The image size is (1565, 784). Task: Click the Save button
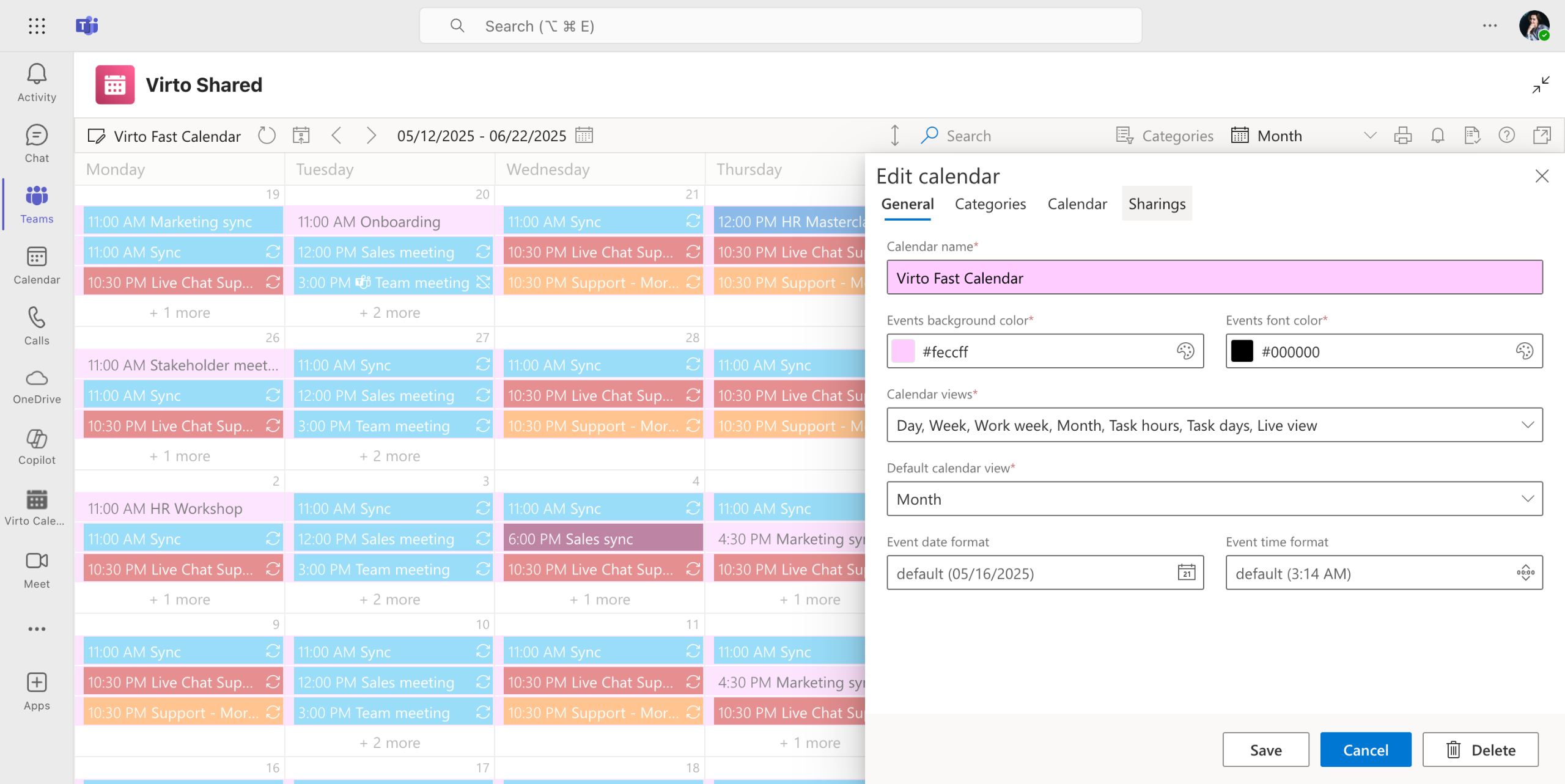(1265, 749)
